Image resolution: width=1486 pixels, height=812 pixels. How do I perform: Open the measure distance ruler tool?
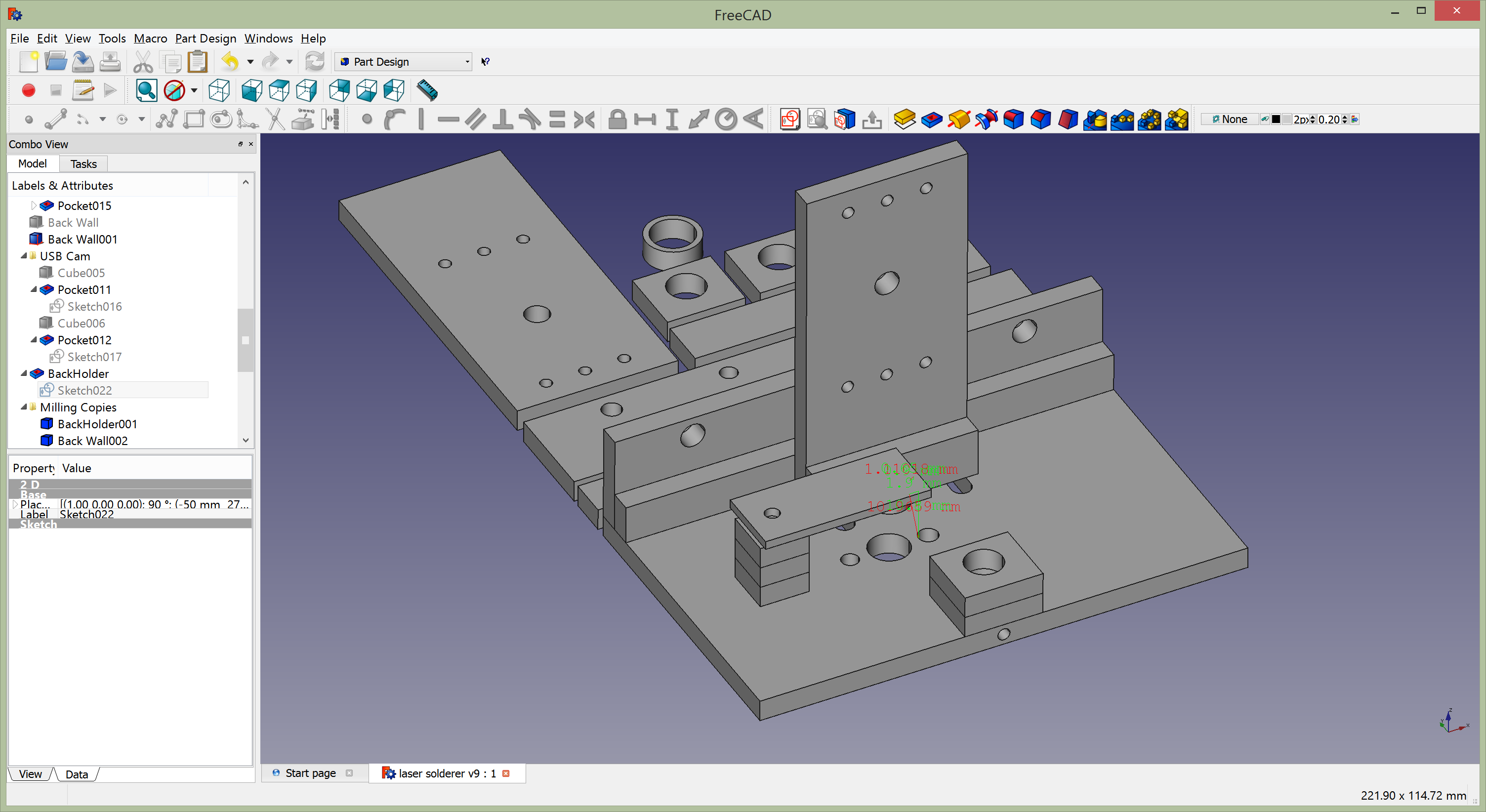[x=427, y=90]
